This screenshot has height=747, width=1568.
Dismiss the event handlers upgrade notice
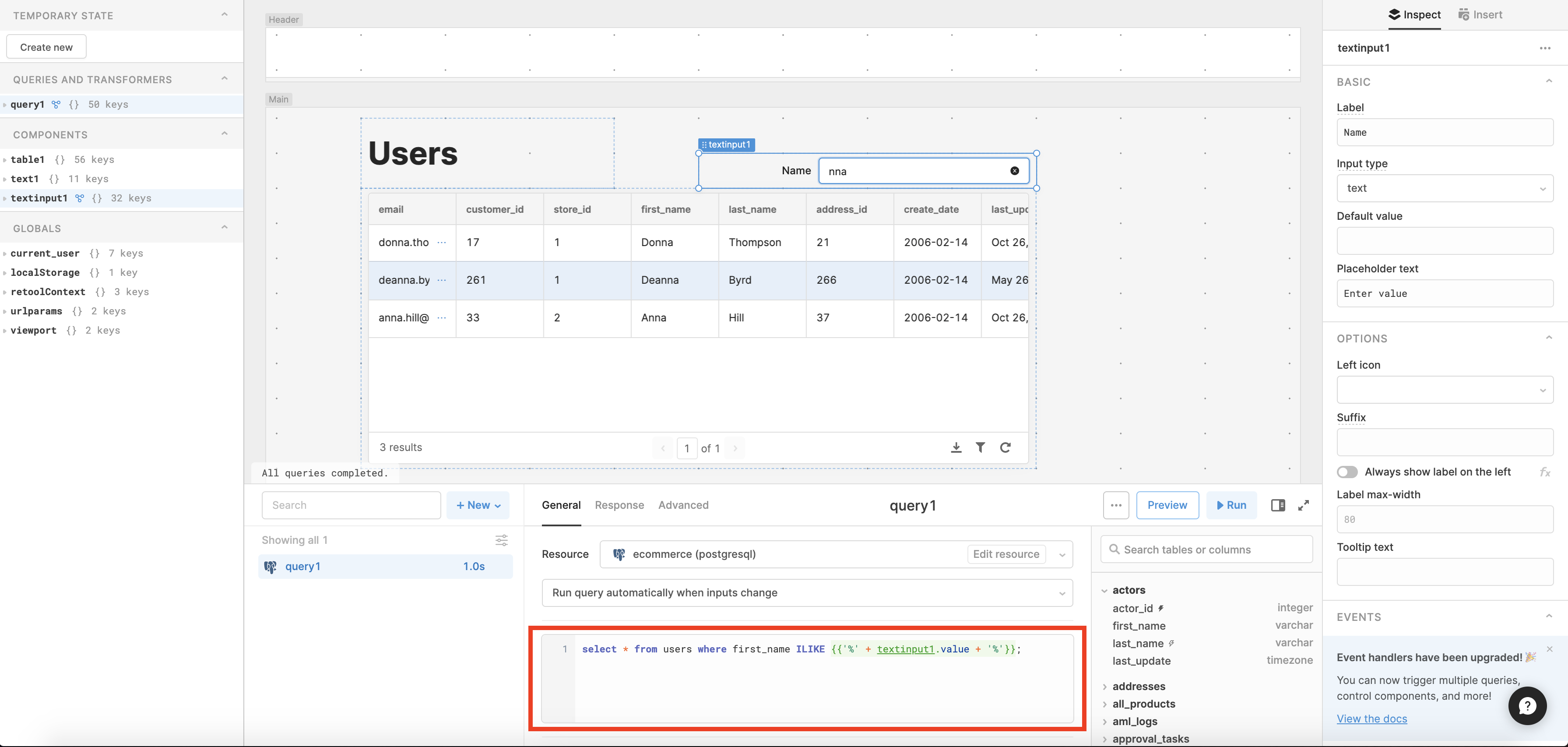coord(1550,649)
